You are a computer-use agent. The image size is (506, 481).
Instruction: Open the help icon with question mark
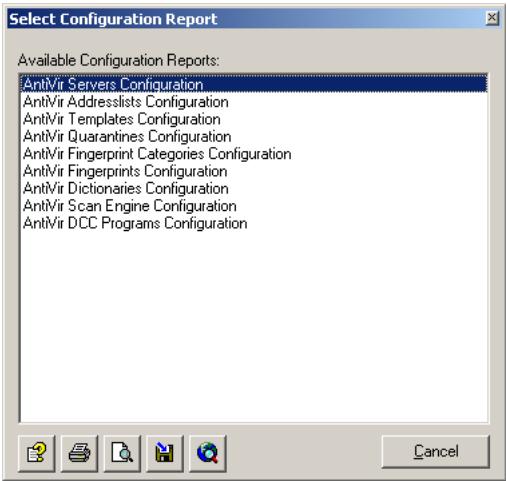(x=37, y=453)
